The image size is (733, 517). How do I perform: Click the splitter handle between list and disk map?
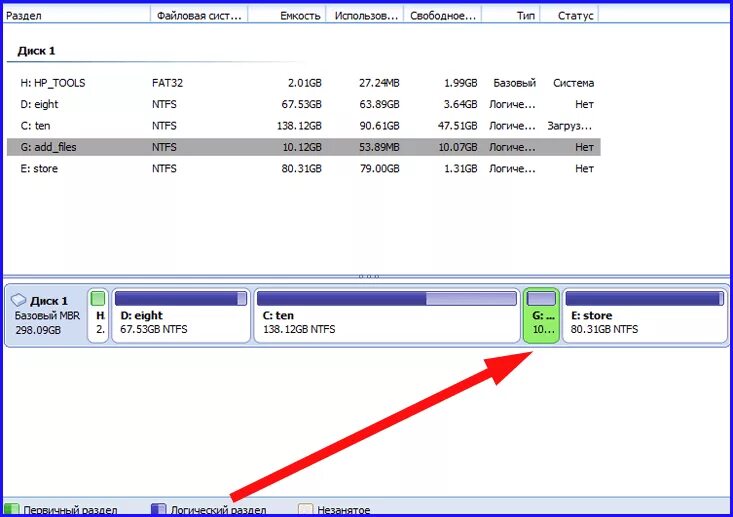coord(368,276)
